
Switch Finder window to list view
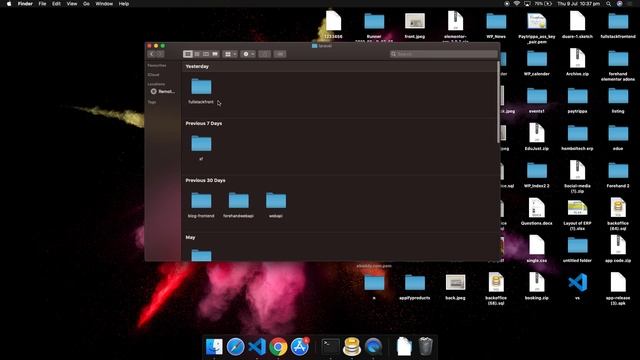point(197,54)
